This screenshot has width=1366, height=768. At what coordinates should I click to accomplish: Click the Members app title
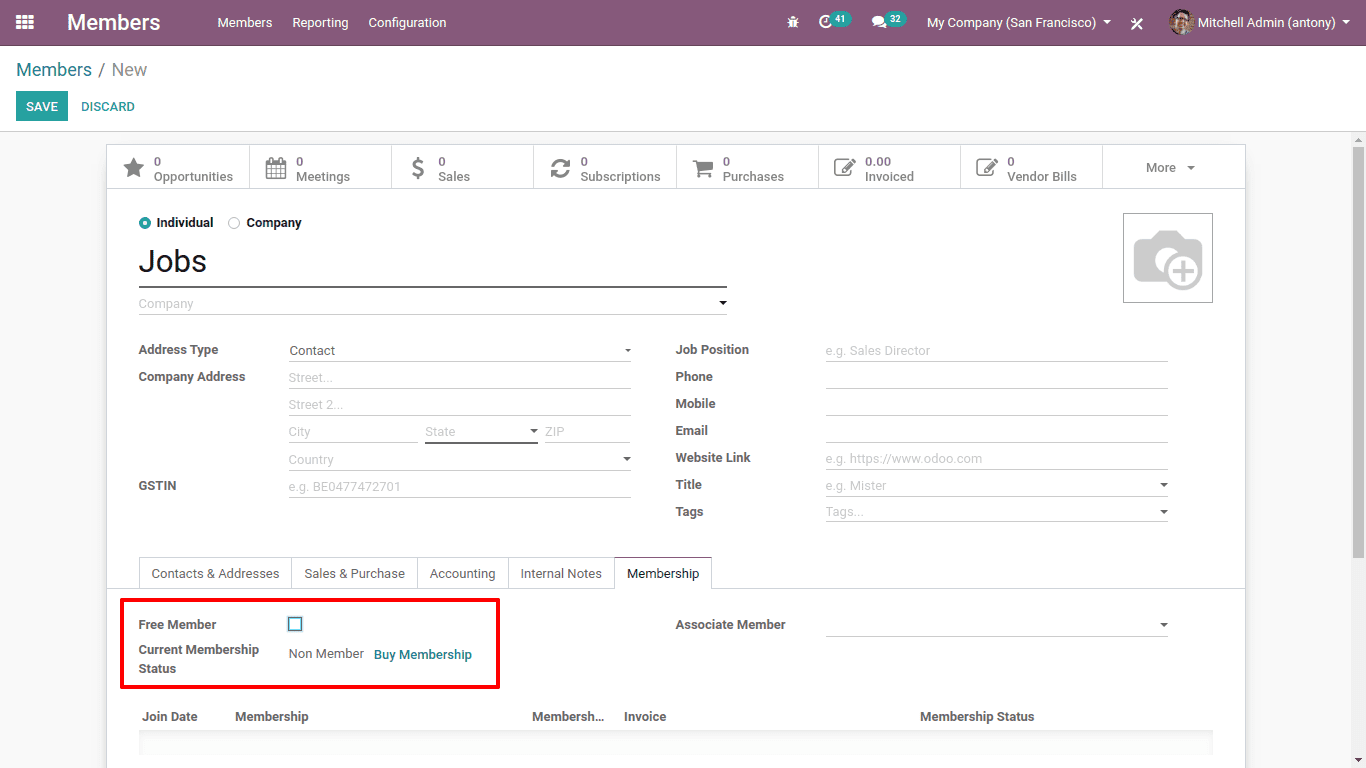click(114, 22)
